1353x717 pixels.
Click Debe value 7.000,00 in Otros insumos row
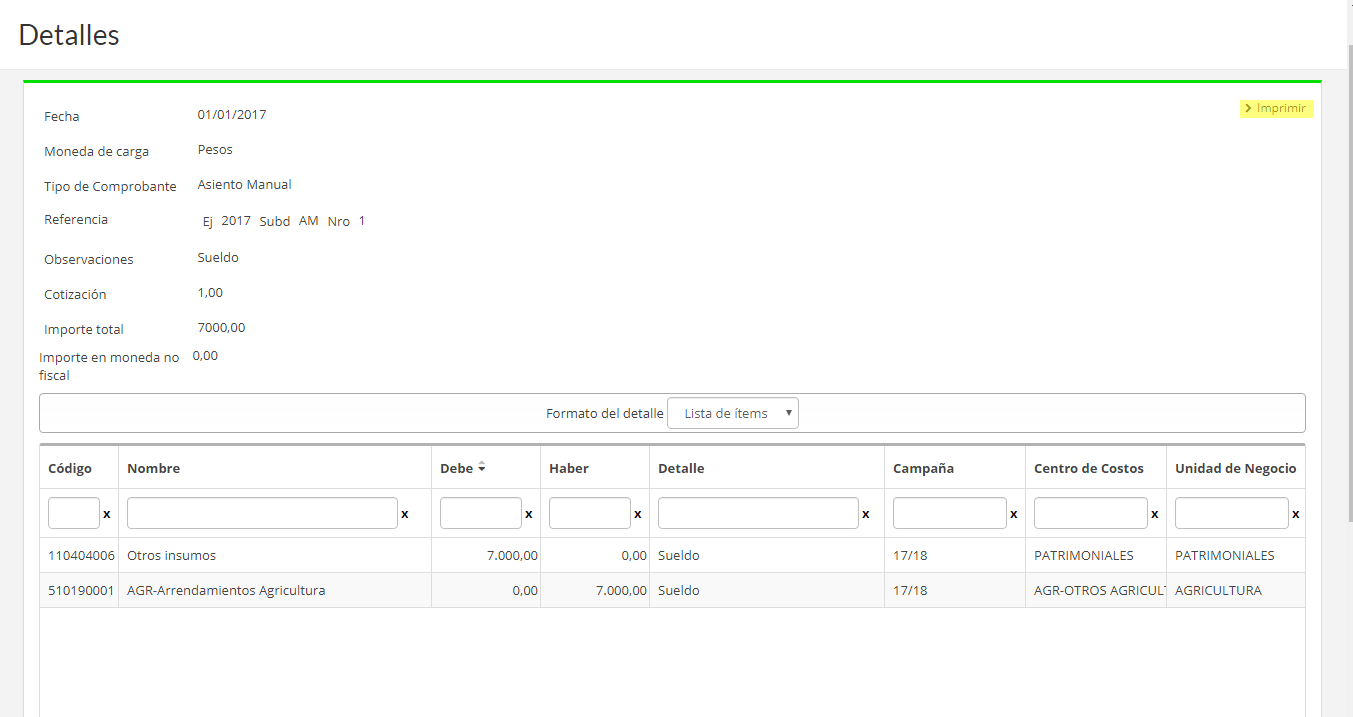(510, 555)
